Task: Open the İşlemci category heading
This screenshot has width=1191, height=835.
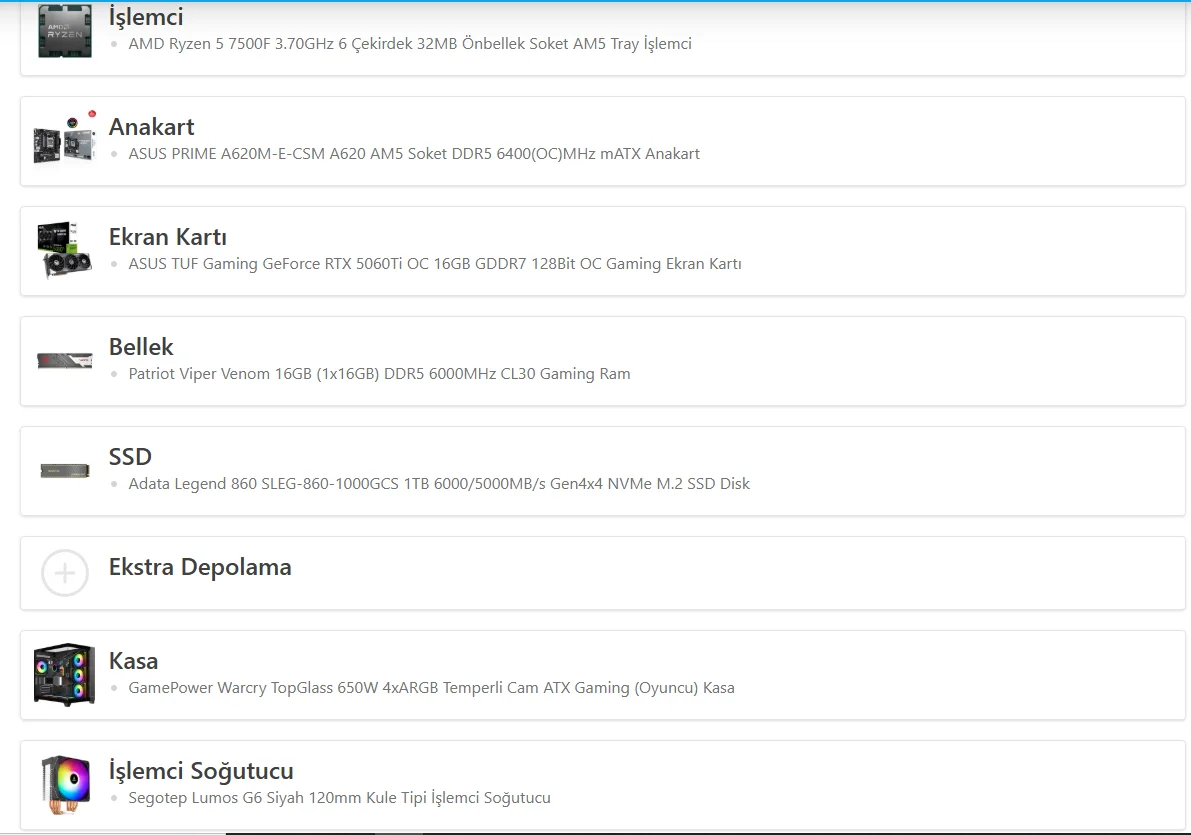Action: pos(146,17)
